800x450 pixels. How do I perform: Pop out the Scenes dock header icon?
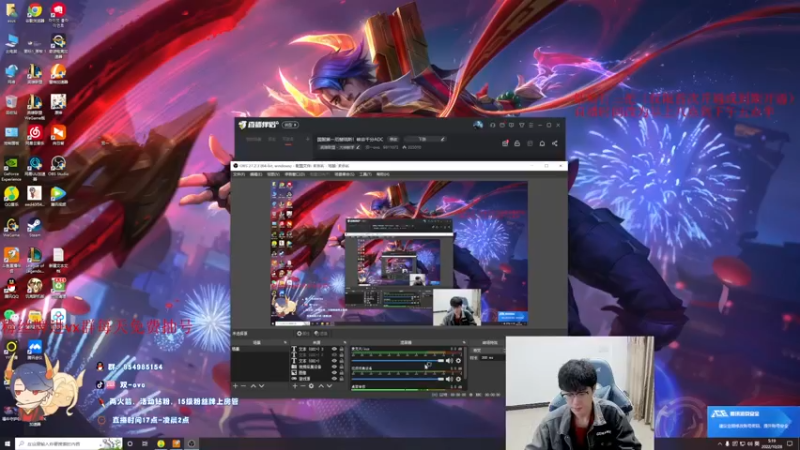(285, 342)
